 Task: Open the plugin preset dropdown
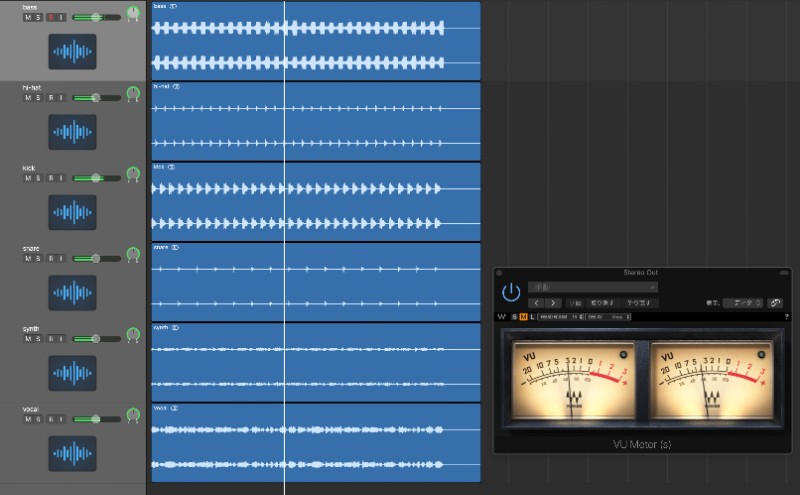pyautogui.click(x=592, y=287)
